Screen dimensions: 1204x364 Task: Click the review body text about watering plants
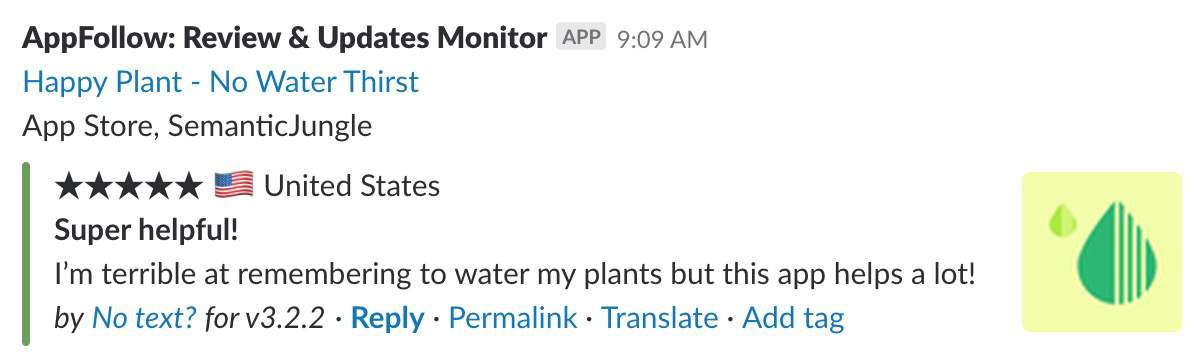tap(515, 274)
